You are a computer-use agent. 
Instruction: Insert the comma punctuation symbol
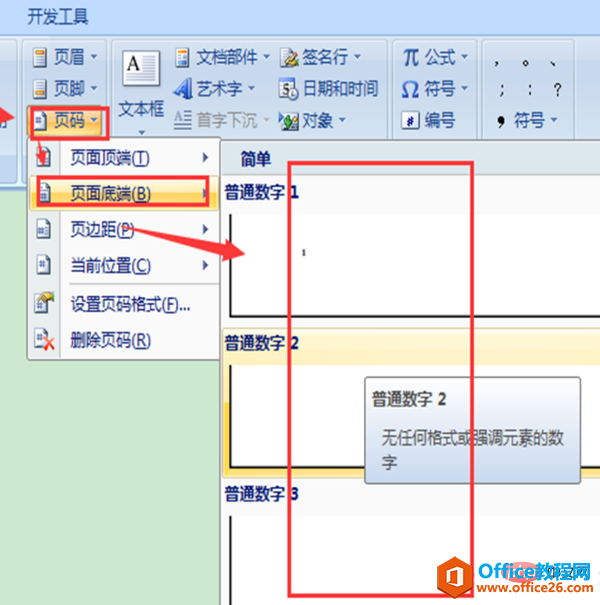[x=497, y=63]
